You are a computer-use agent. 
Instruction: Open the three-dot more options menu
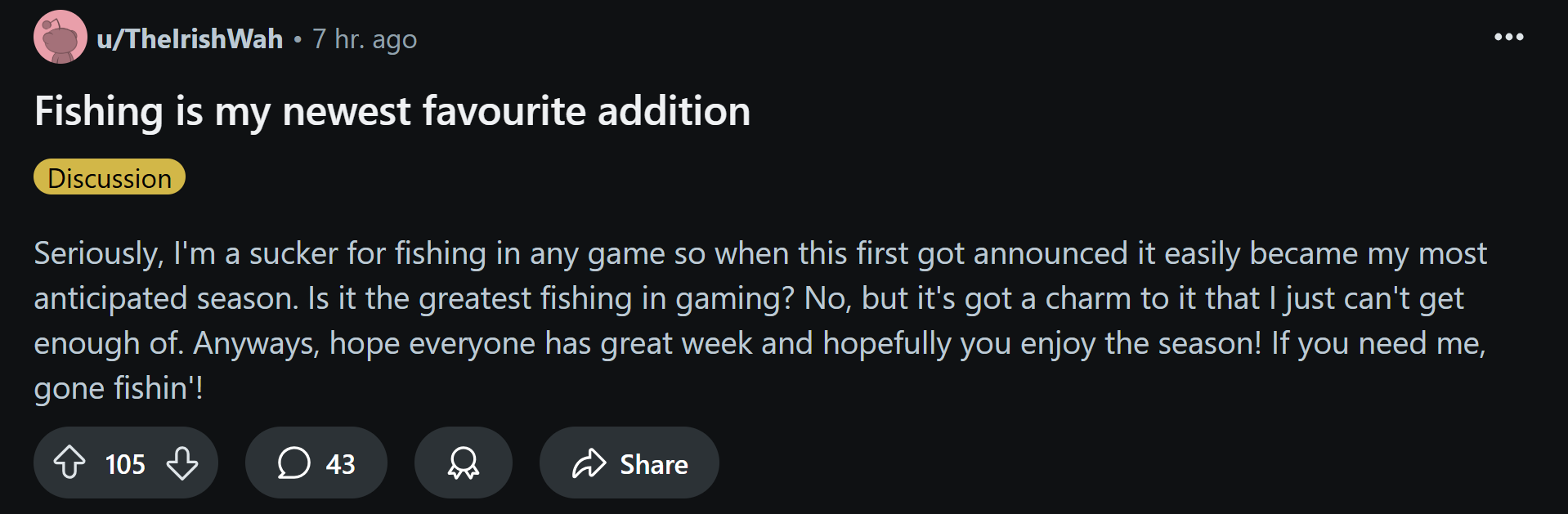pos(1508,37)
